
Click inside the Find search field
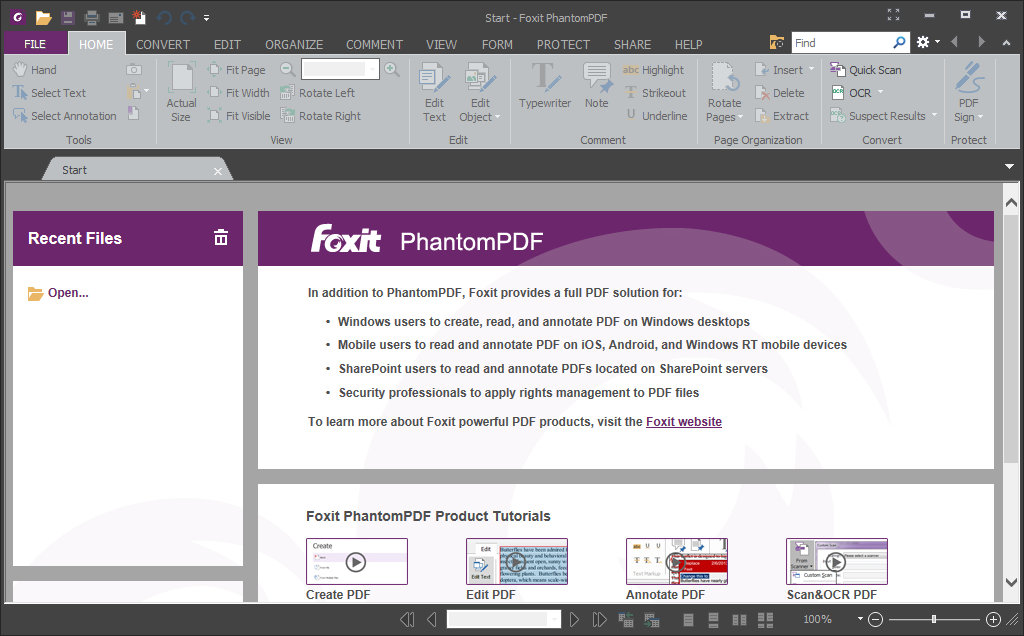coord(841,42)
